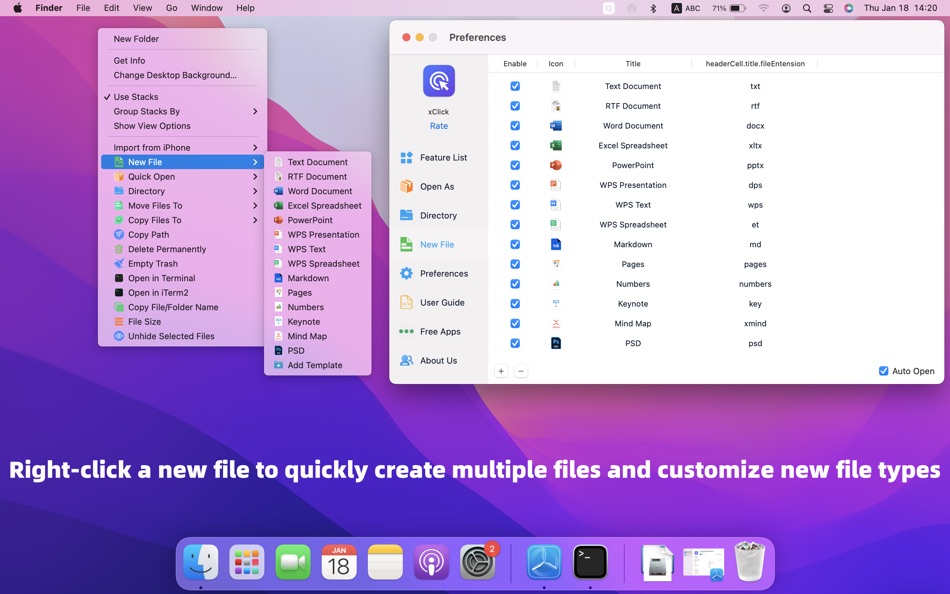The image size is (950, 594).
Task: Open Podcasts from the Dock
Action: click(x=431, y=562)
